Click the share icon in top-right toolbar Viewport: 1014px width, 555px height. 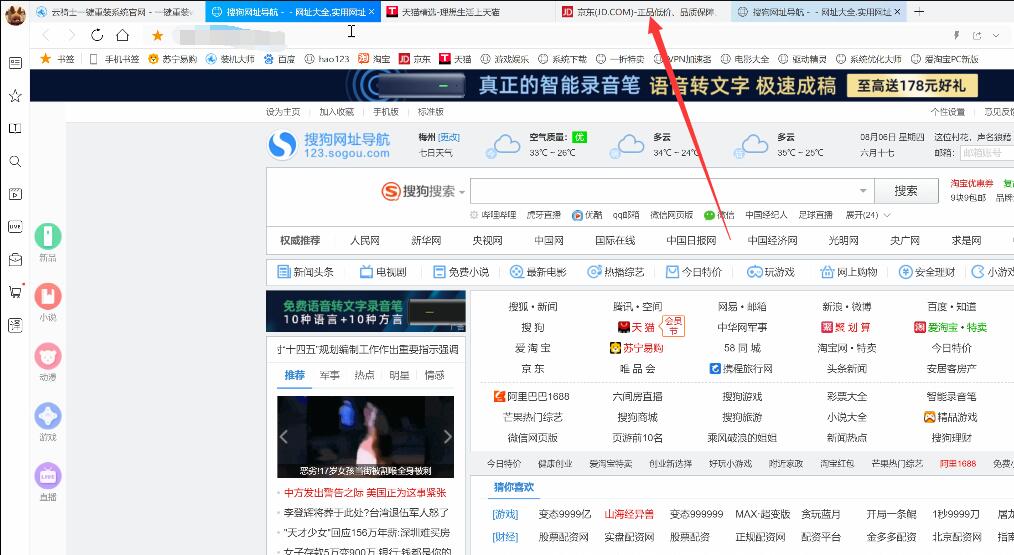[977, 36]
